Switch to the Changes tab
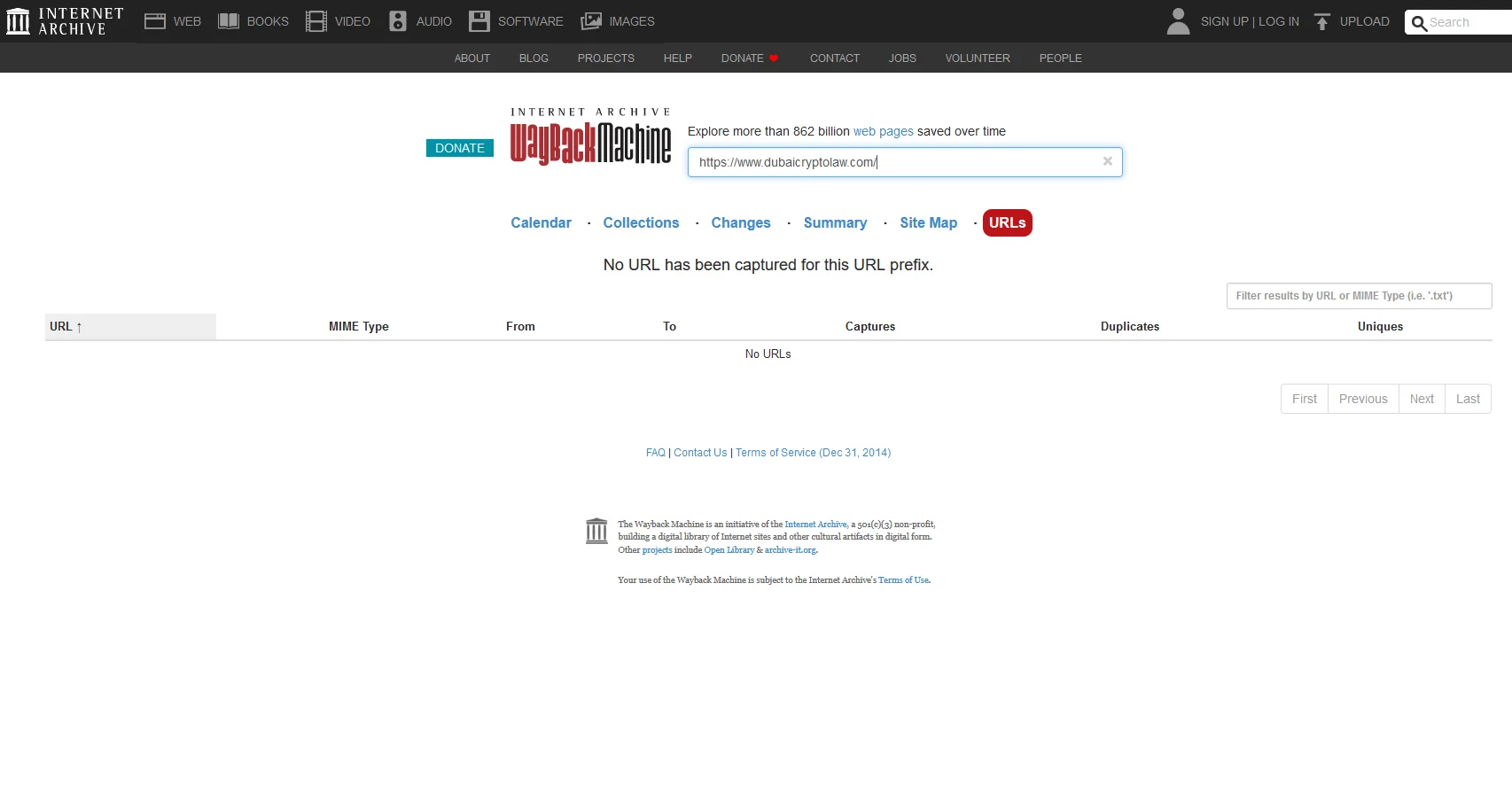Image resolution: width=1512 pixels, height=801 pixels. coord(741,222)
